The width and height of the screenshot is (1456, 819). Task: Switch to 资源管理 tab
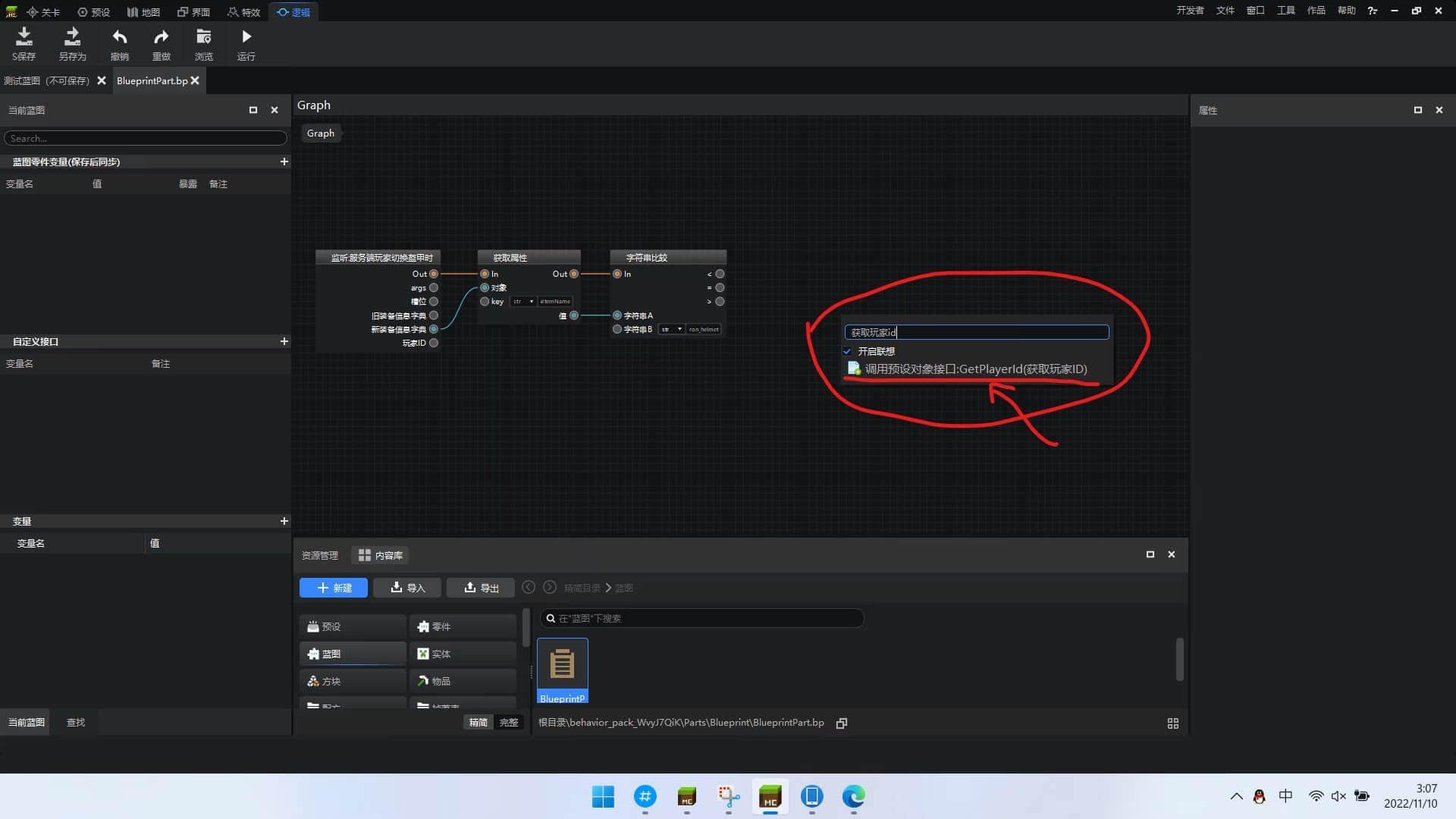(320, 555)
